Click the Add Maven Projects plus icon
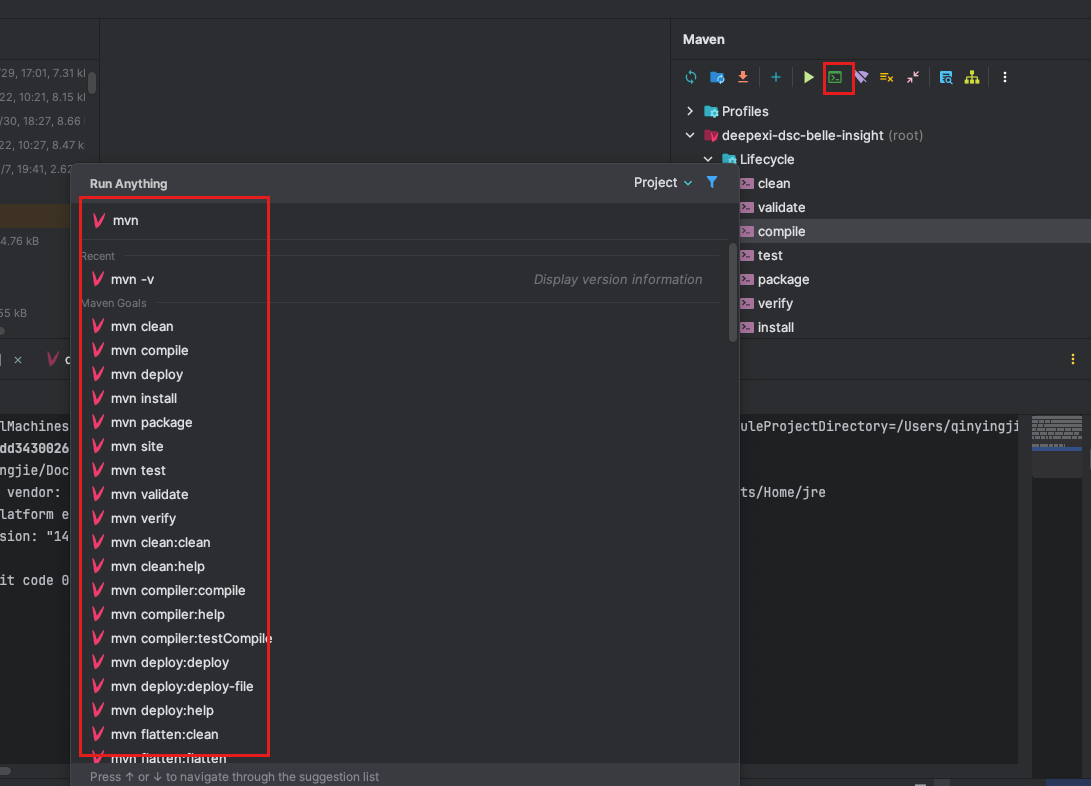Image resolution: width=1091 pixels, height=786 pixels. tap(775, 77)
